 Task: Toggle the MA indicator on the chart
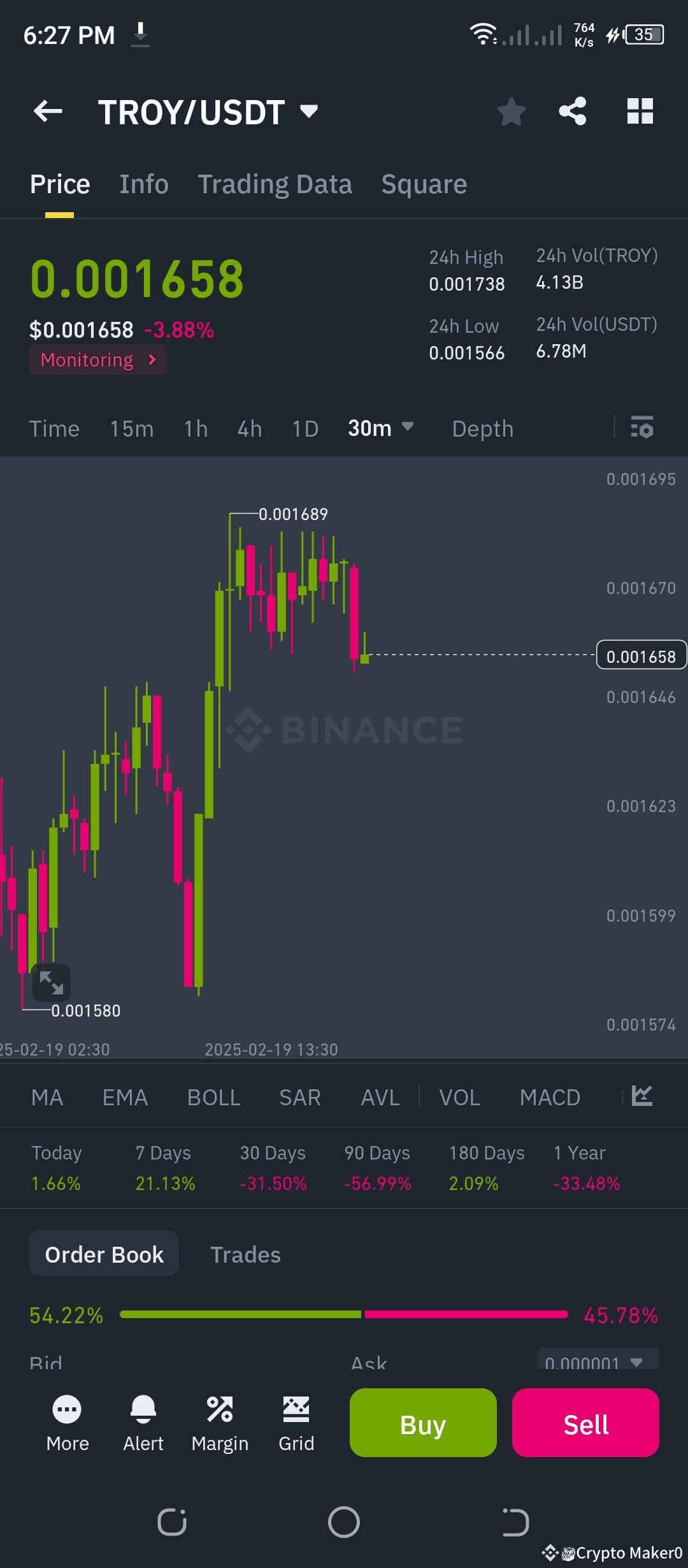pos(47,1096)
